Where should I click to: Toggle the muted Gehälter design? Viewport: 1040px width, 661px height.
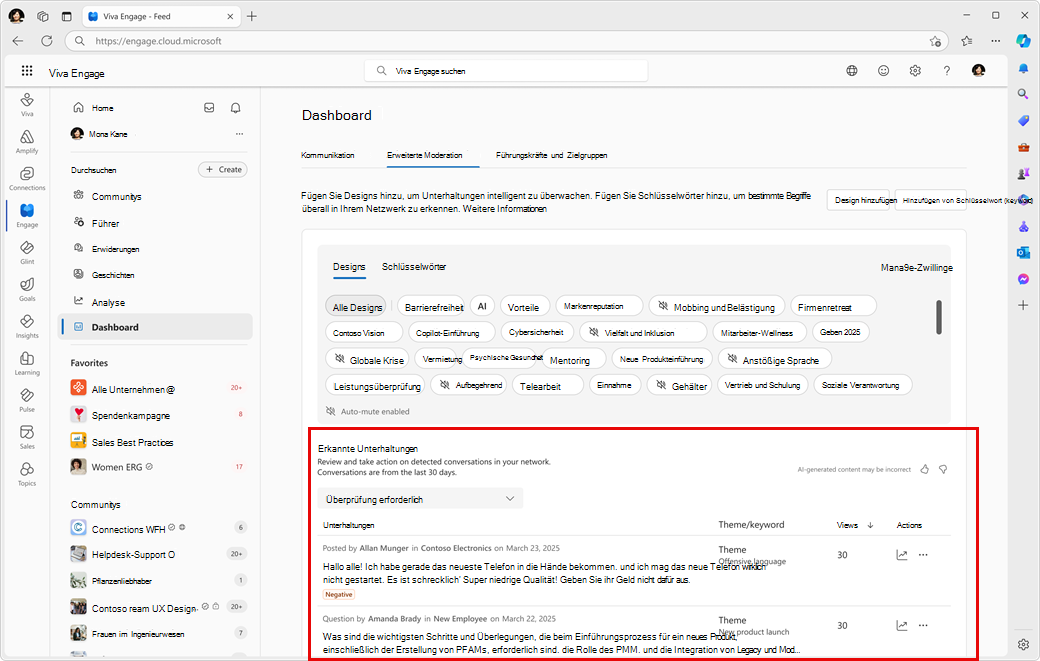[x=680, y=385]
